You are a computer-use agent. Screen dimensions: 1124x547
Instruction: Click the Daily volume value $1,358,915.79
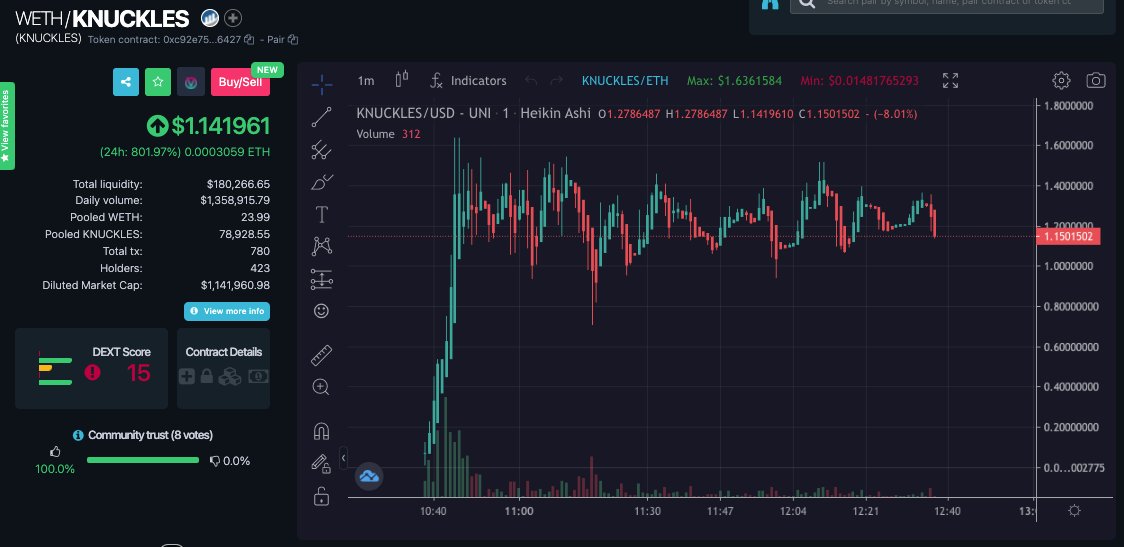click(235, 201)
